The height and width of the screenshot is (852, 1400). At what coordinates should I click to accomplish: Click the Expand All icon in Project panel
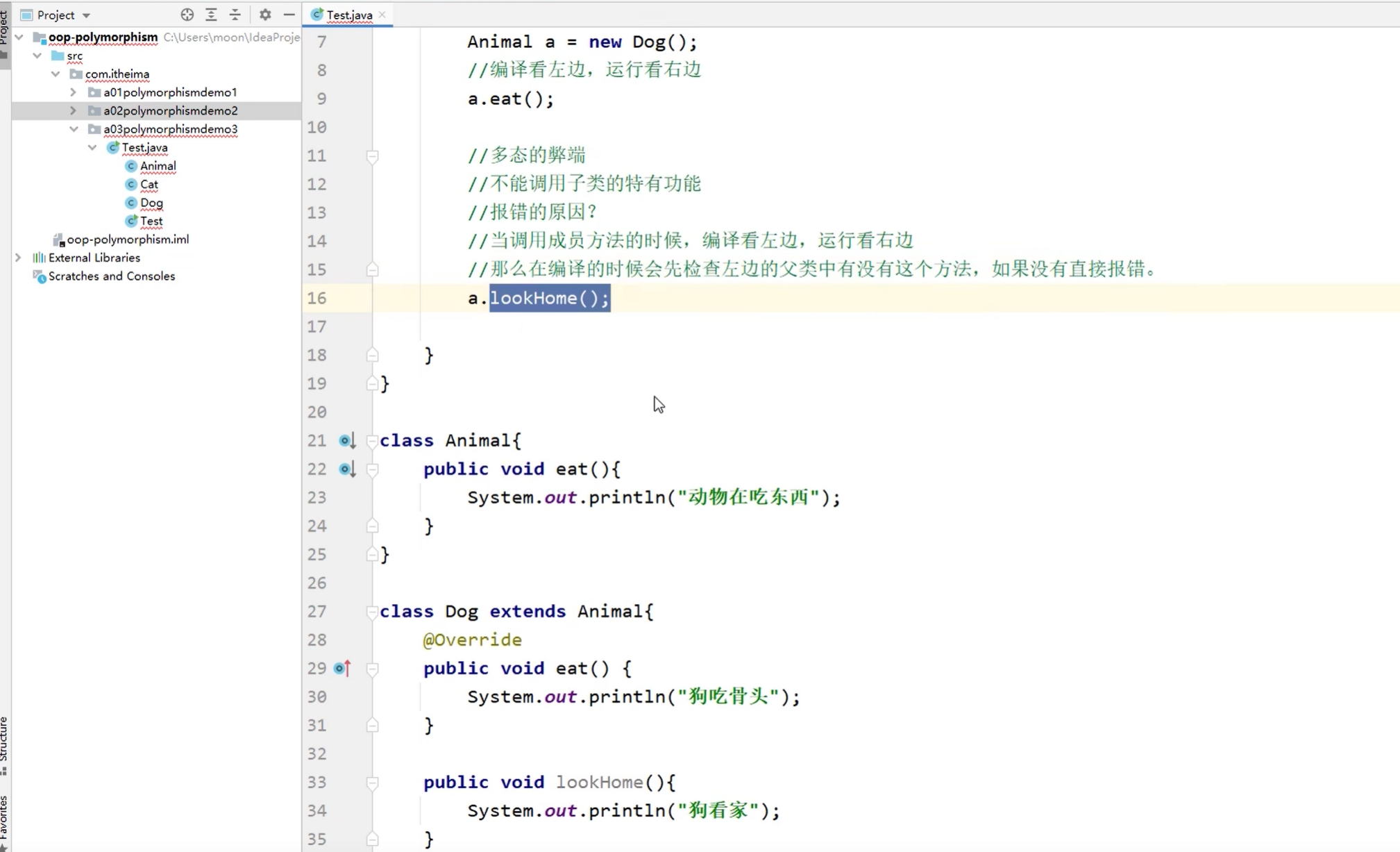pos(211,15)
